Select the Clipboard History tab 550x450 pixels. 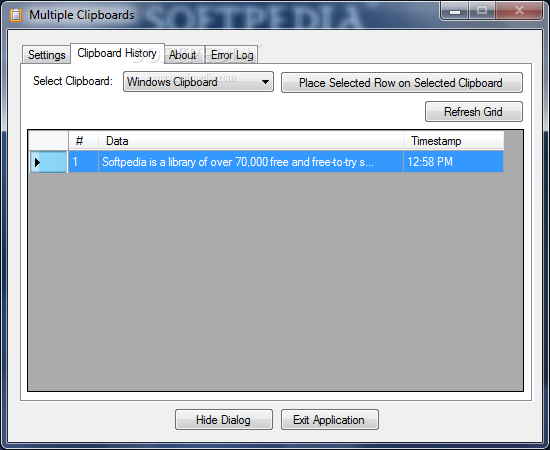click(x=117, y=53)
